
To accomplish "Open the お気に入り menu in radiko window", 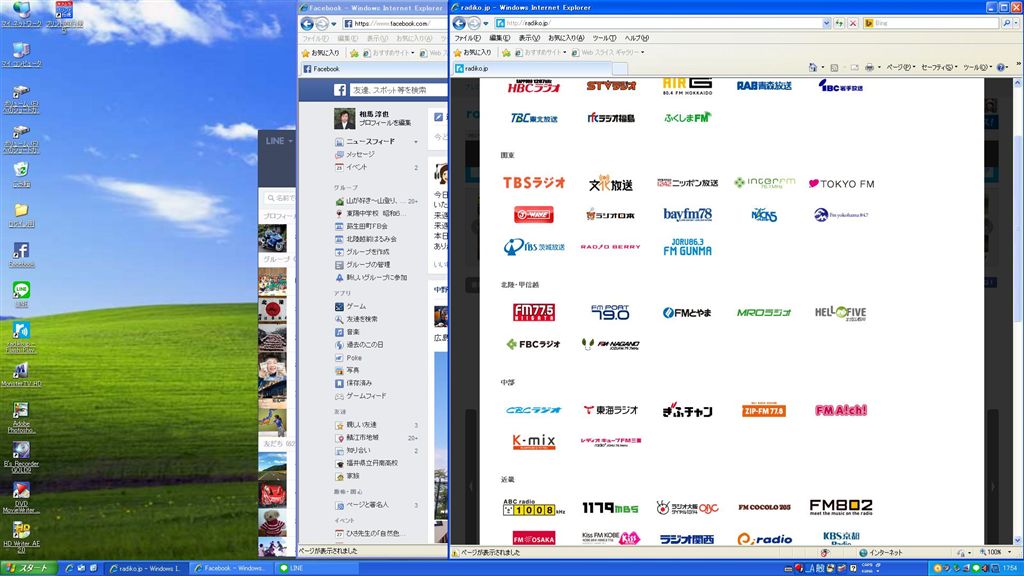I will (566, 38).
